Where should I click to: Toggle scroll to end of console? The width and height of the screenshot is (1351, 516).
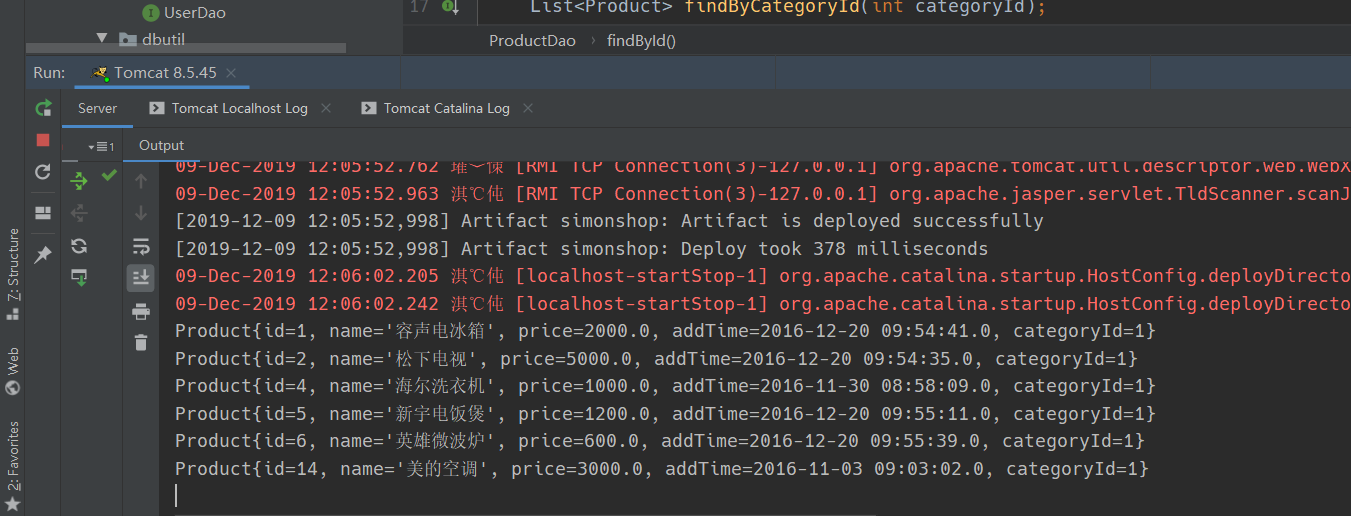point(140,277)
